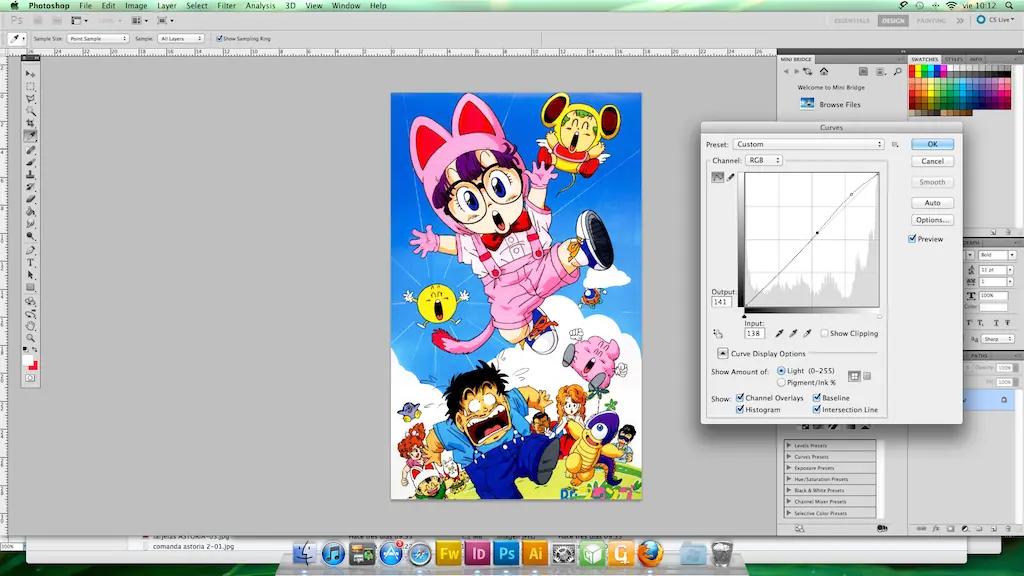The width and height of the screenshot is (1024, 576).
Task: Click the Mini Bridge home icon
Action: (824, 71)
